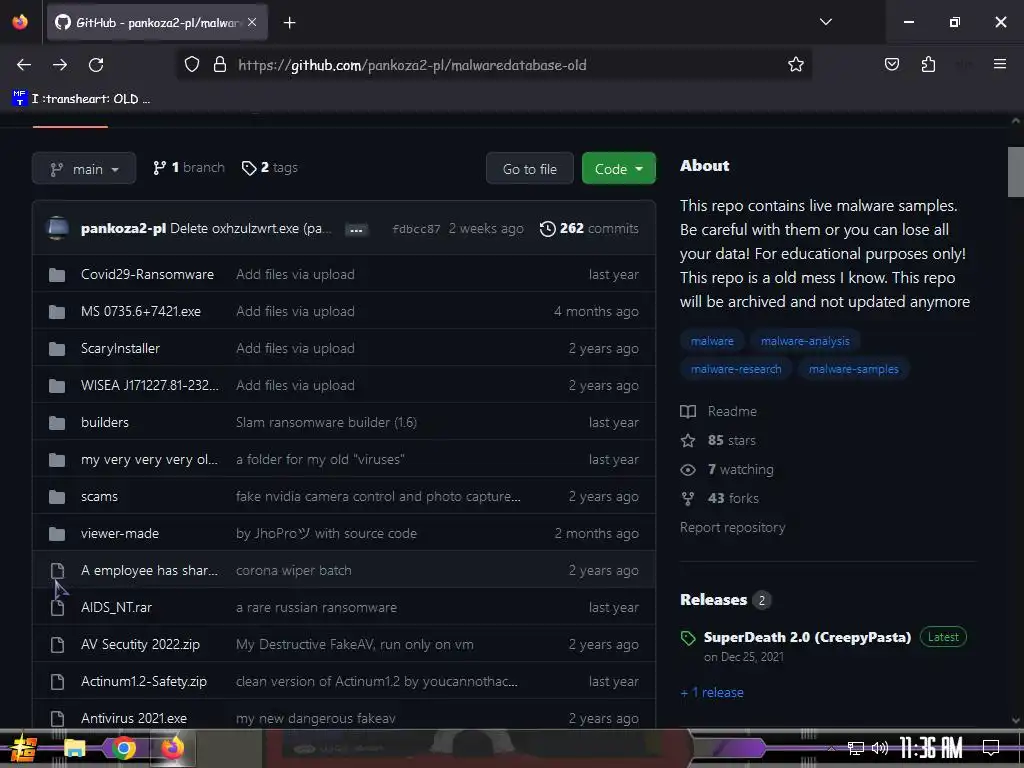Open the tracking protection shield icon
This screenshot has width=1024, height=768.
tap(191, 65)
